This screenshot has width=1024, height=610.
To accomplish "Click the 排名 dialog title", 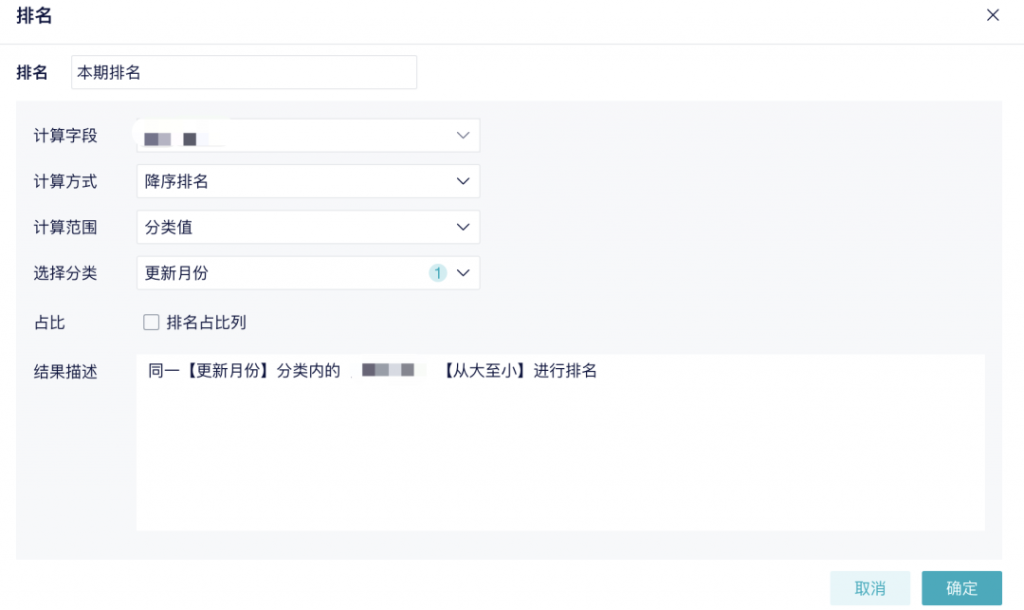I will point(34,16).
